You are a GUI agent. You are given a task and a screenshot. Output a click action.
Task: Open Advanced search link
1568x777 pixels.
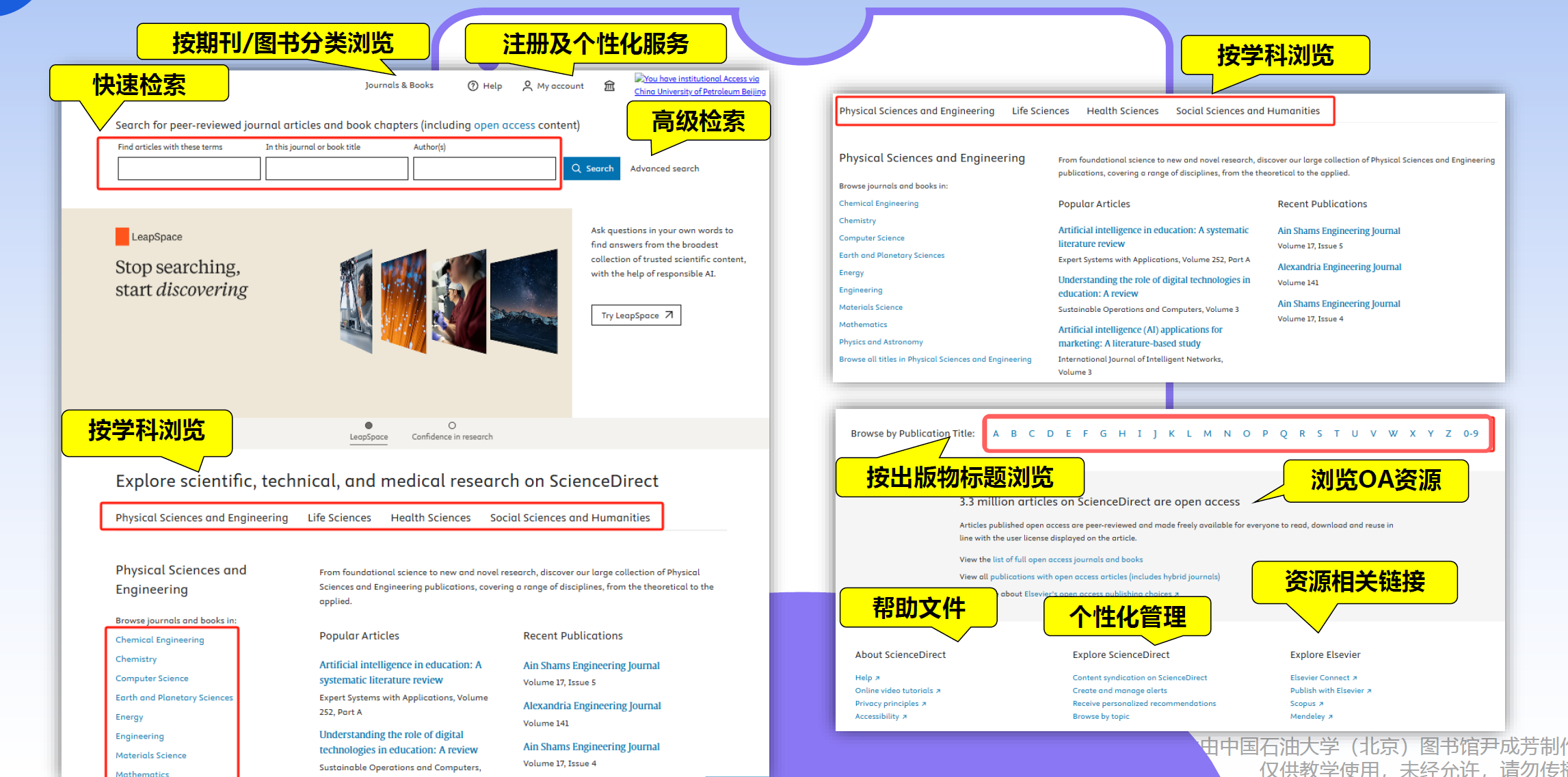(x=665, y=168)
